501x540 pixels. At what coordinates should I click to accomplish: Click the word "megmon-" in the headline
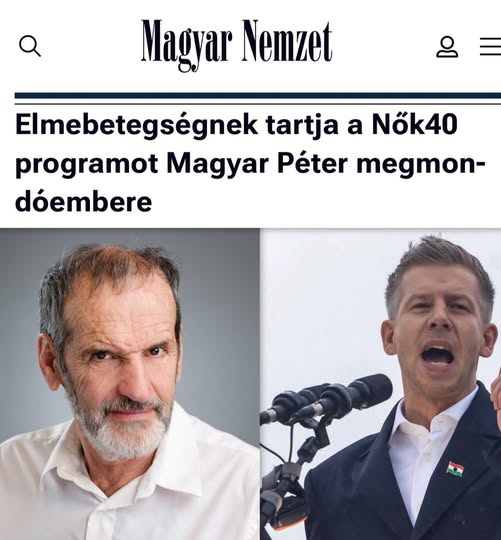[420, 165]
